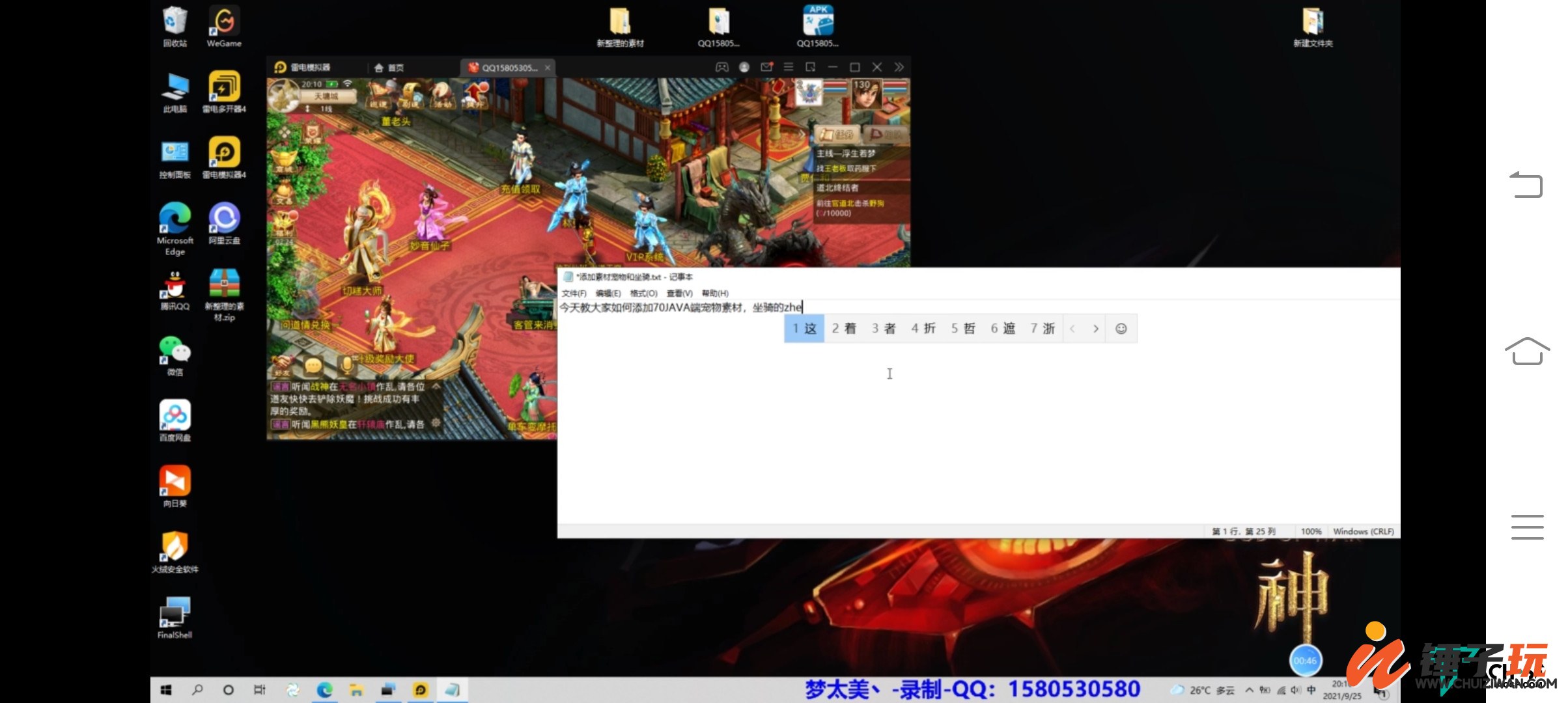The height and width of the screenshot is (703, 1568).
Task: Show previous page of IME candidates
Action: [1072, 329]
